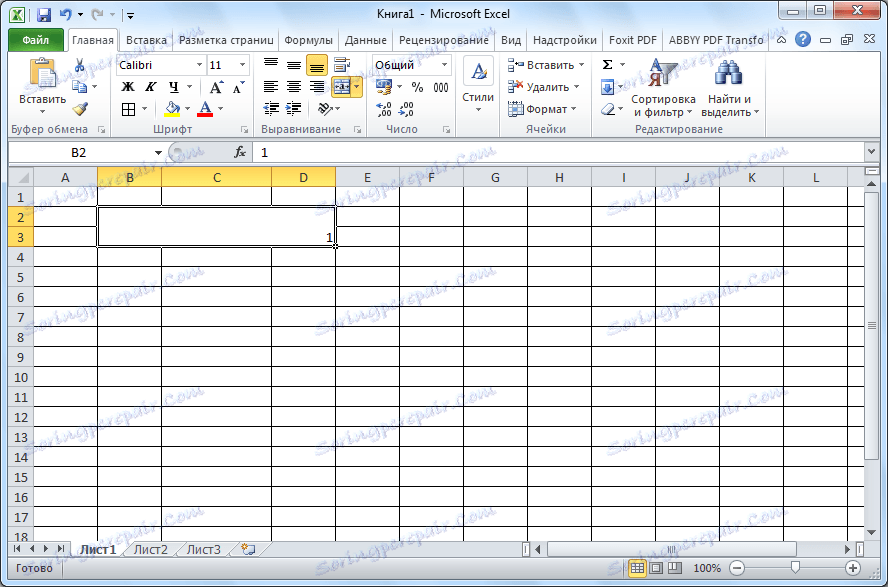Click the zoom slider handle
888x587 pixels.
tap(795, 568)
